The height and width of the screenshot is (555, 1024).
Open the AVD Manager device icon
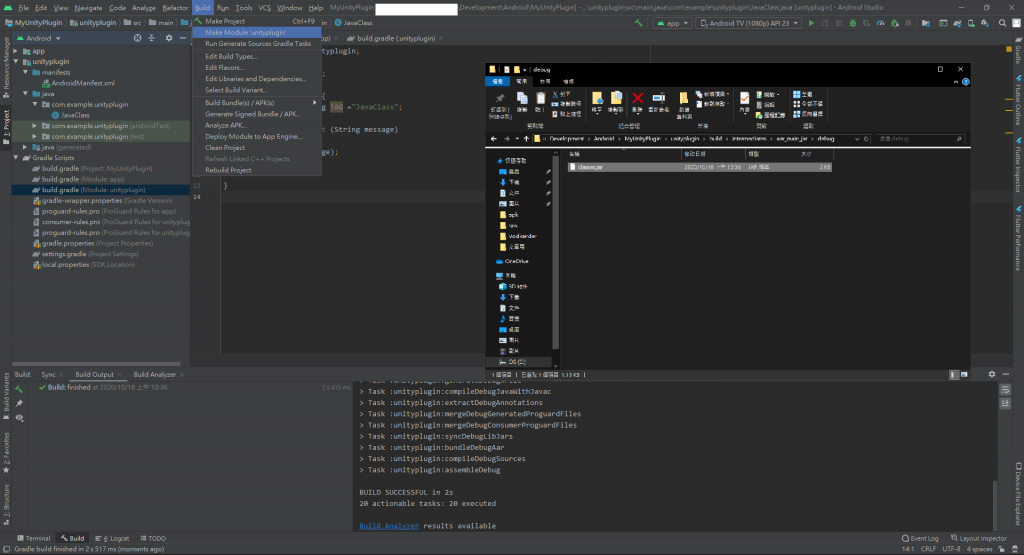(971, 23)
